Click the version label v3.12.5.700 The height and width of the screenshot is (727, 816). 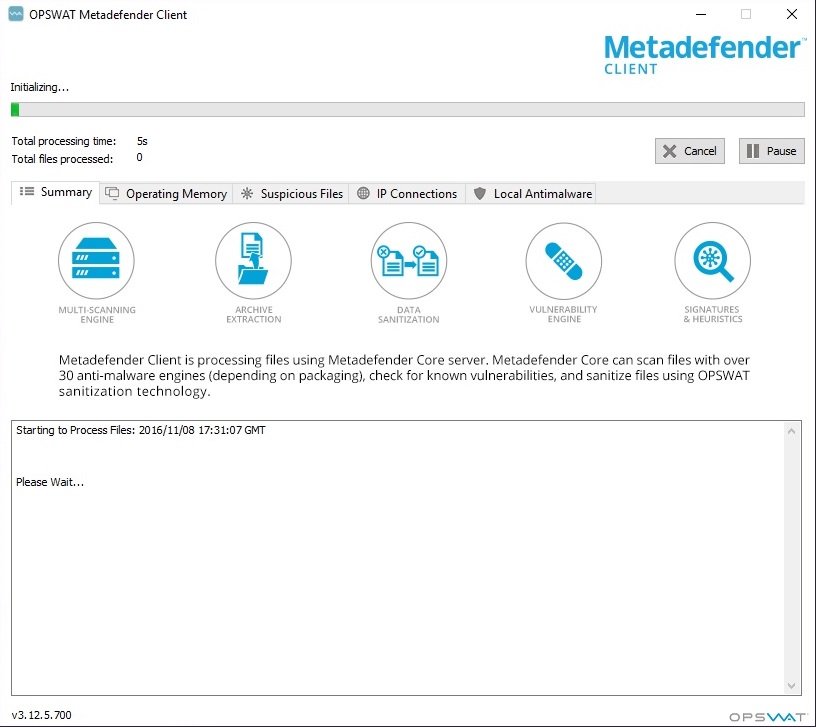[x=42, y=715]
